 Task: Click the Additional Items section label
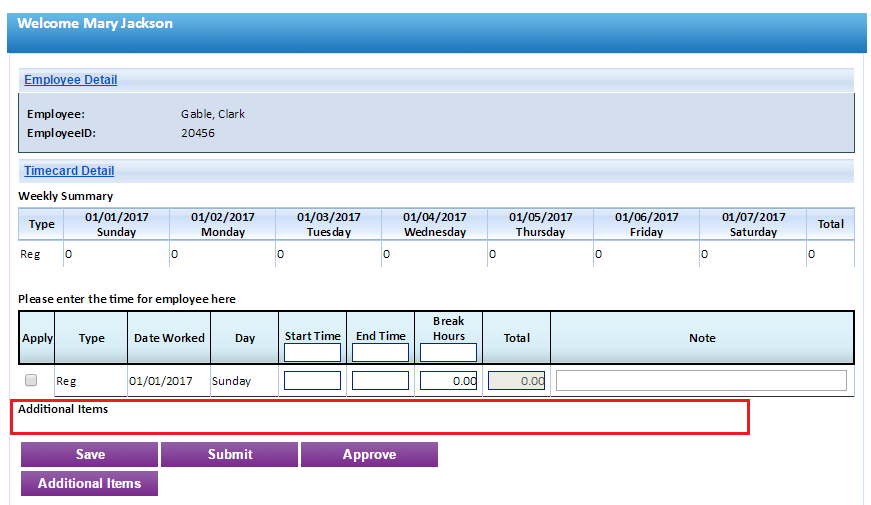point(63,409)
